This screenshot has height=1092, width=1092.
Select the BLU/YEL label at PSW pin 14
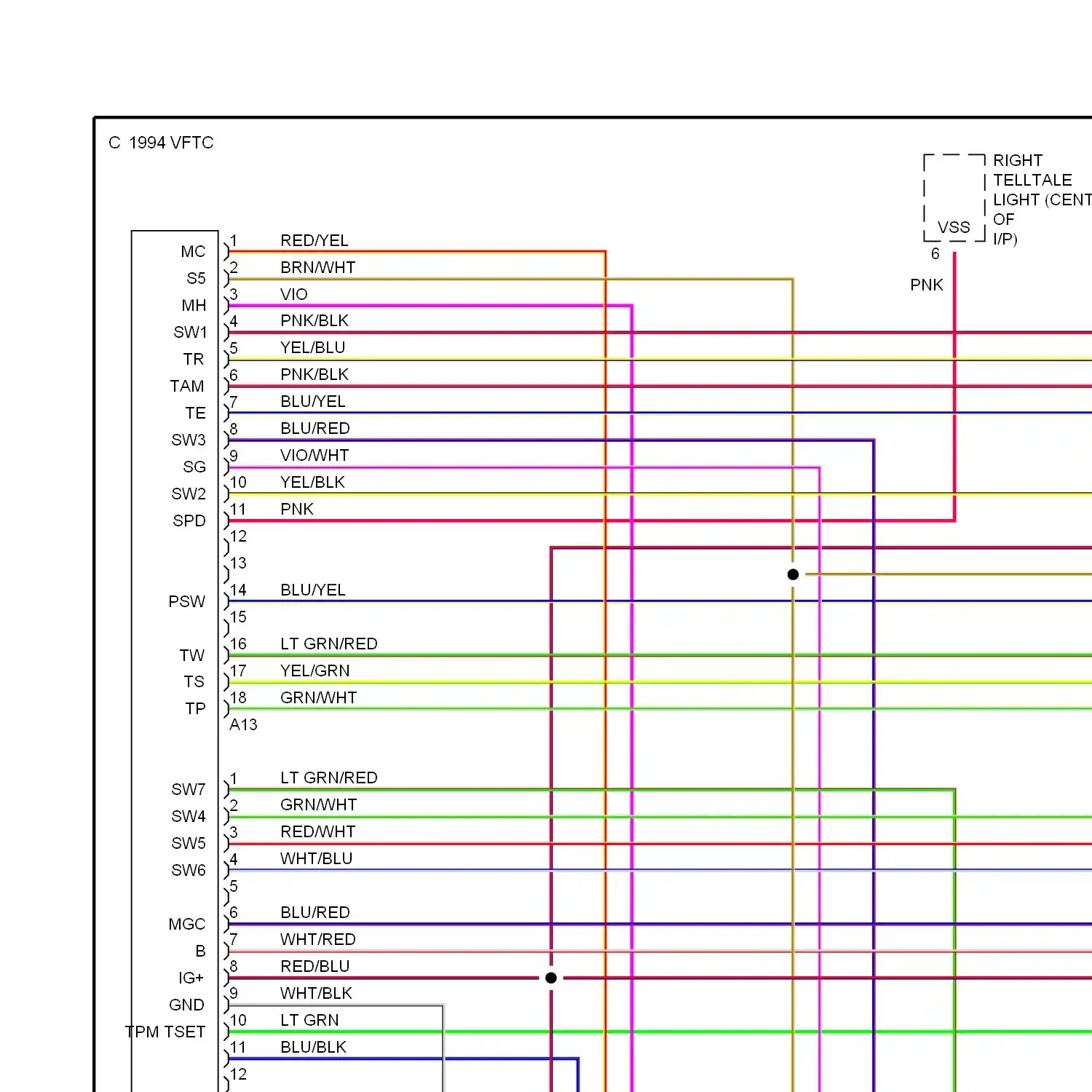pos(313,590)
